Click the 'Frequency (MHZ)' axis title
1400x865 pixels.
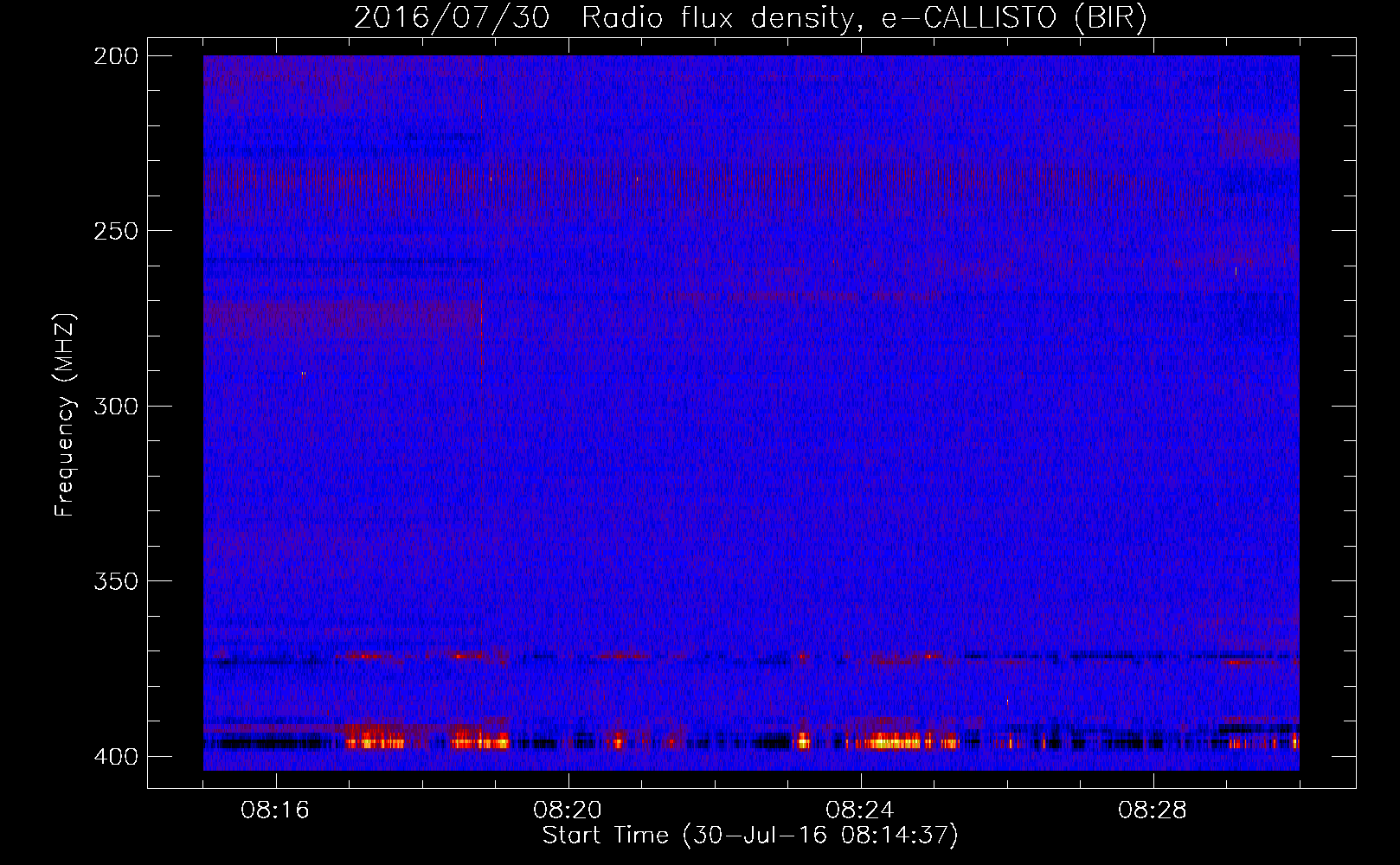pos(65,414)
